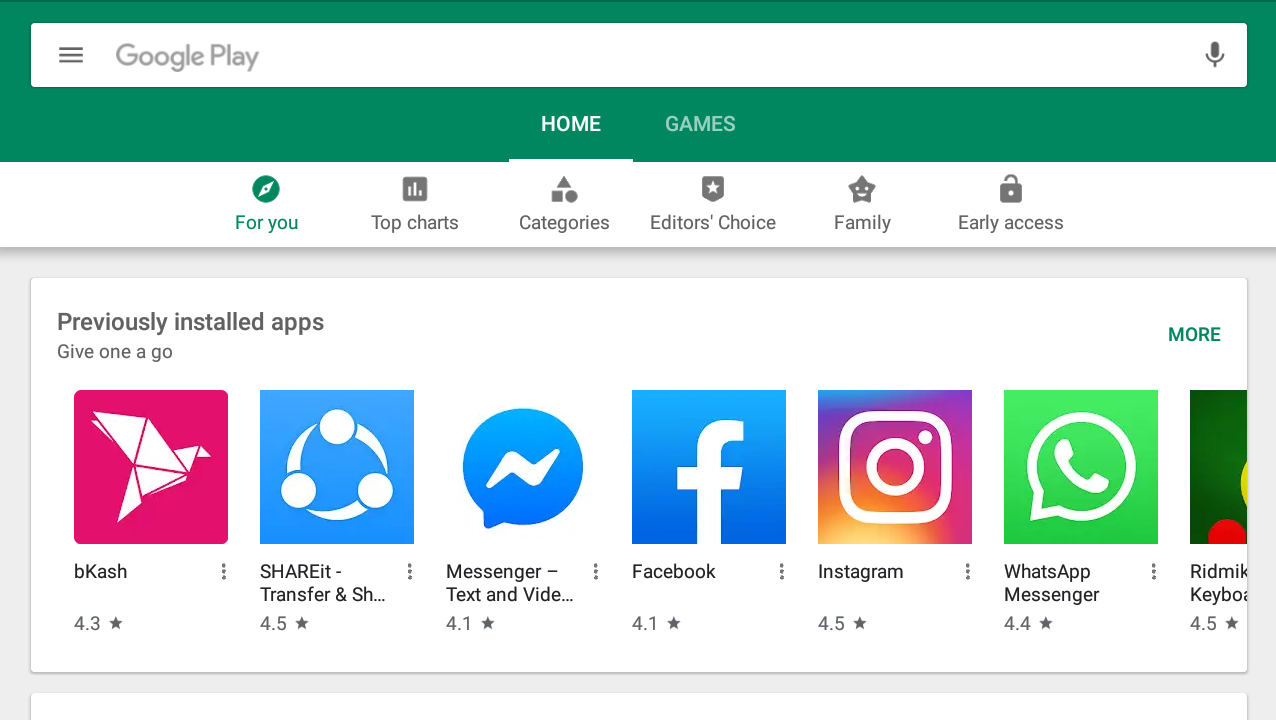Image resolution: width=1276 pixels, height=720 pixels.
Task: Click the bKash app title
Action: pos(101,572)
